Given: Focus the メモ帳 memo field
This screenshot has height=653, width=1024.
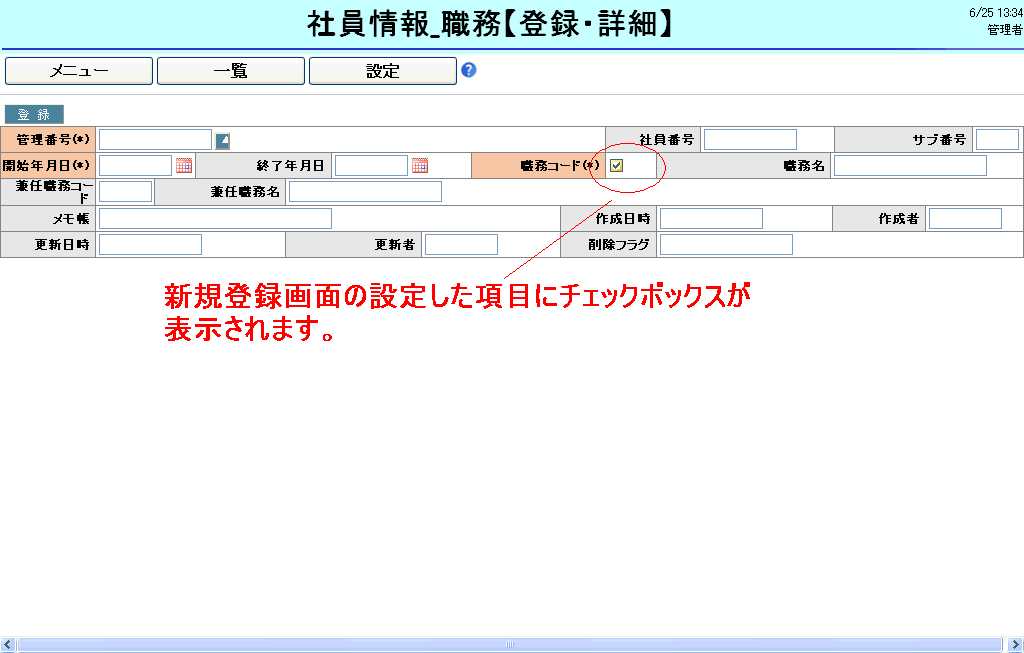Looking at the screenshot, I should [x=215, y=219].
